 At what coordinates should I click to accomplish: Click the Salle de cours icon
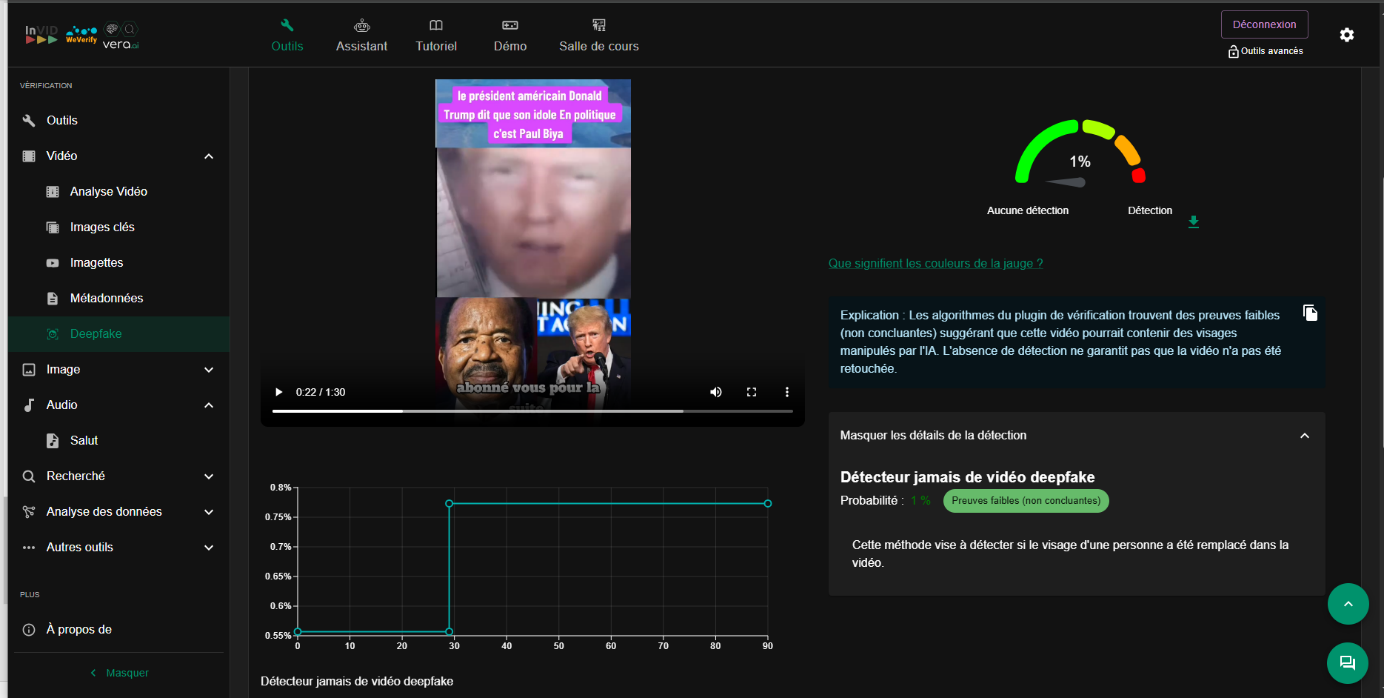599,25
